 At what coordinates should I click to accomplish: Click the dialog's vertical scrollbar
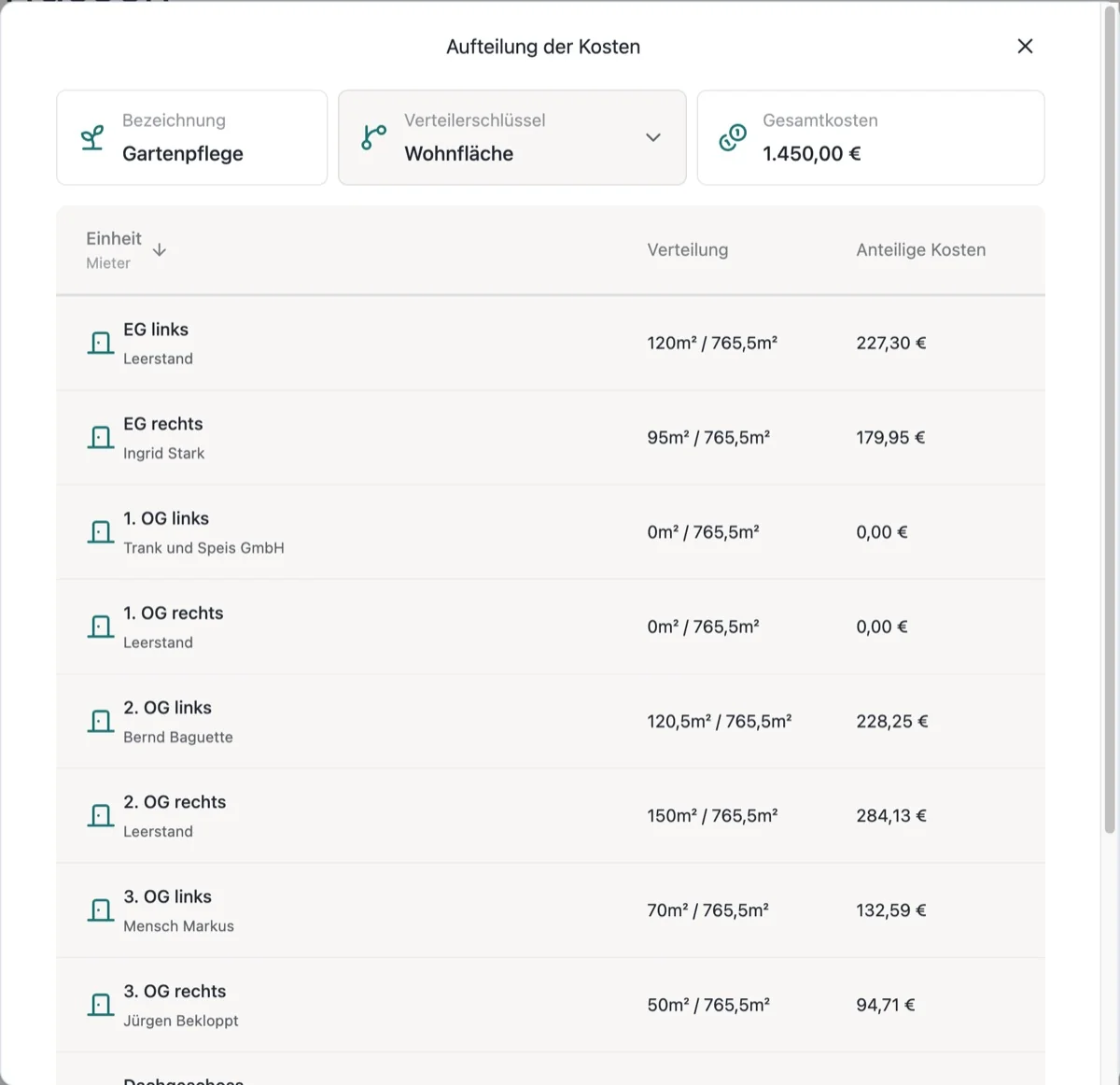pos(1110,420)
